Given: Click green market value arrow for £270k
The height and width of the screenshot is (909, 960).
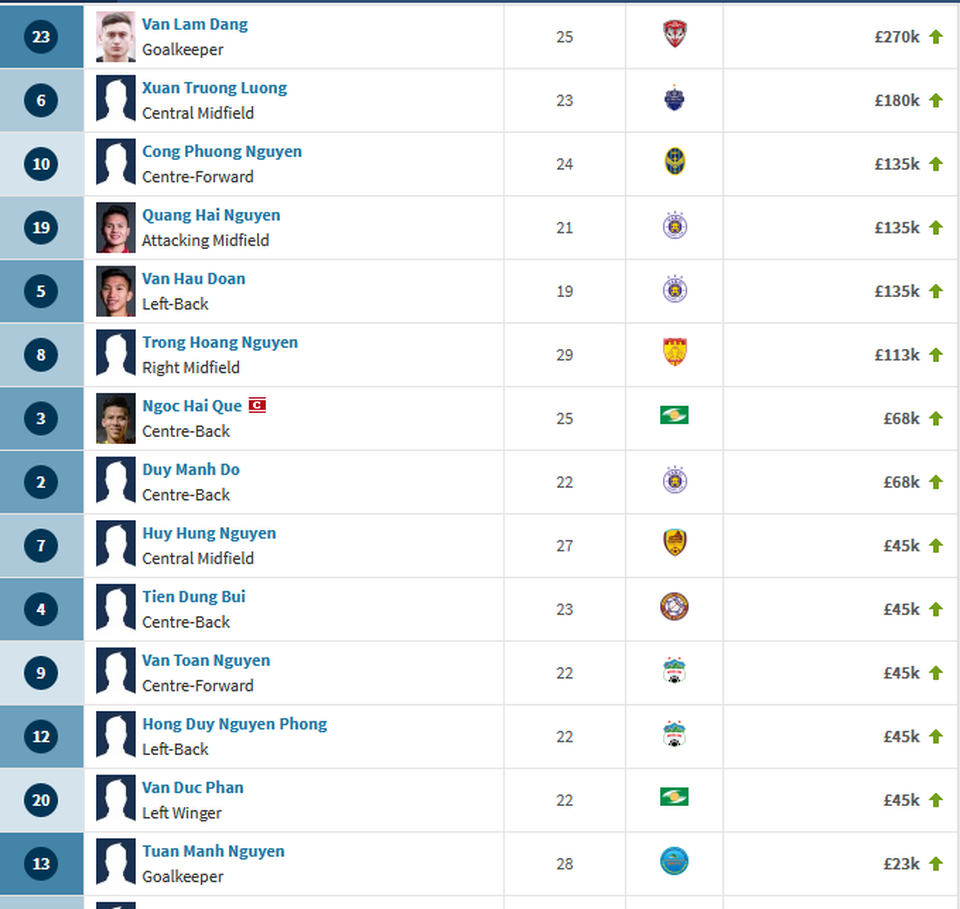Looking at the screenshot, I should coord(936,37).
